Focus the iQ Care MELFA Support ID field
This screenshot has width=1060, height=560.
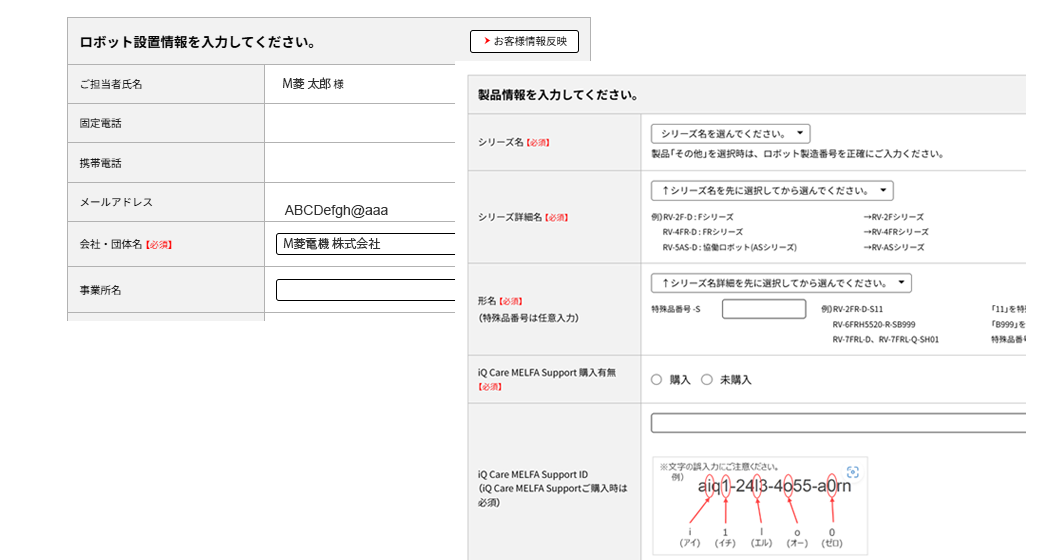[838, 423]
